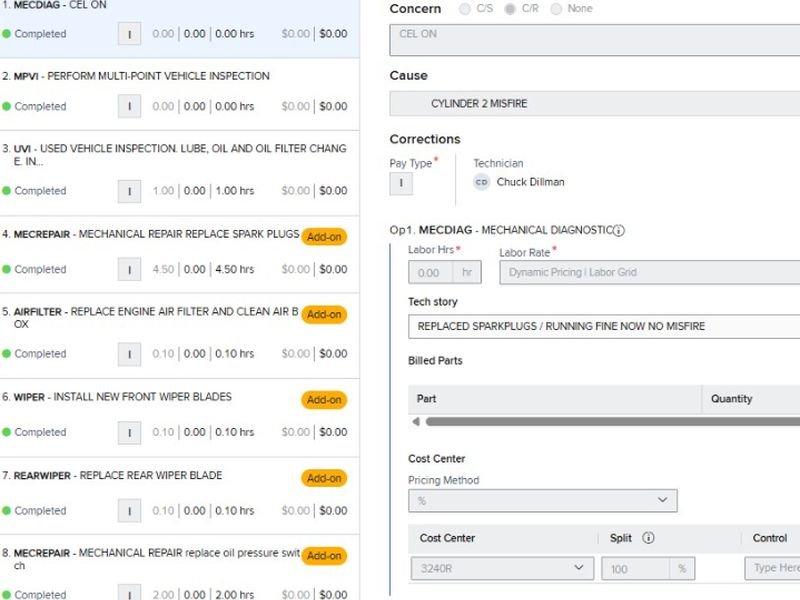
Task: Select operation 7 REARWIPER replace rear blade
Action: coord(180,496)
